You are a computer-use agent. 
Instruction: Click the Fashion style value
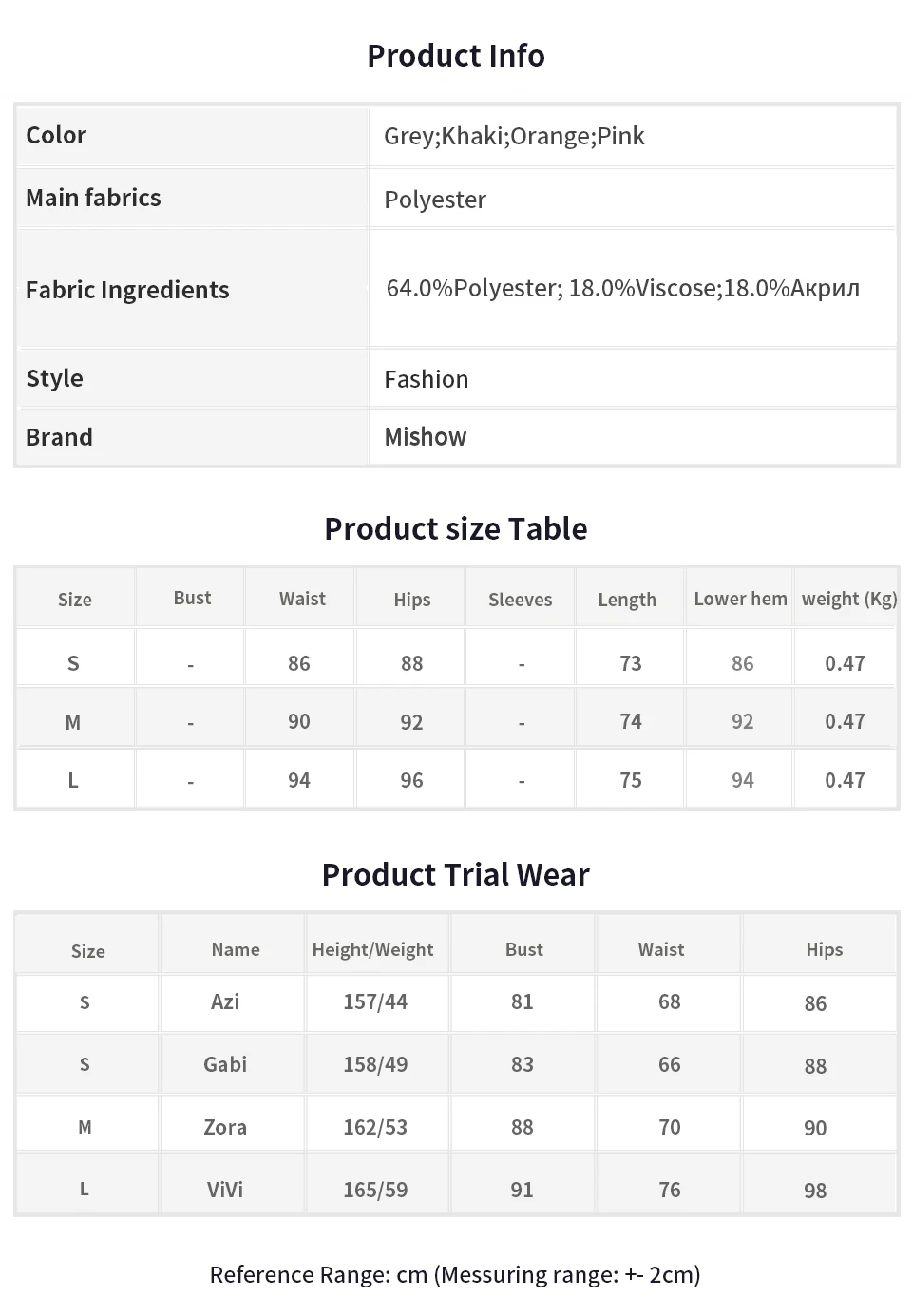tap(427, 379)
